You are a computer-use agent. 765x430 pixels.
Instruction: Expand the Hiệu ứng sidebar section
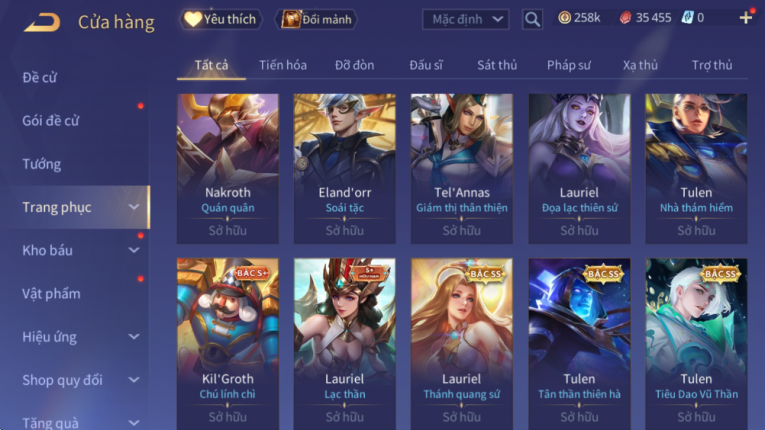[x=78, y=337]
